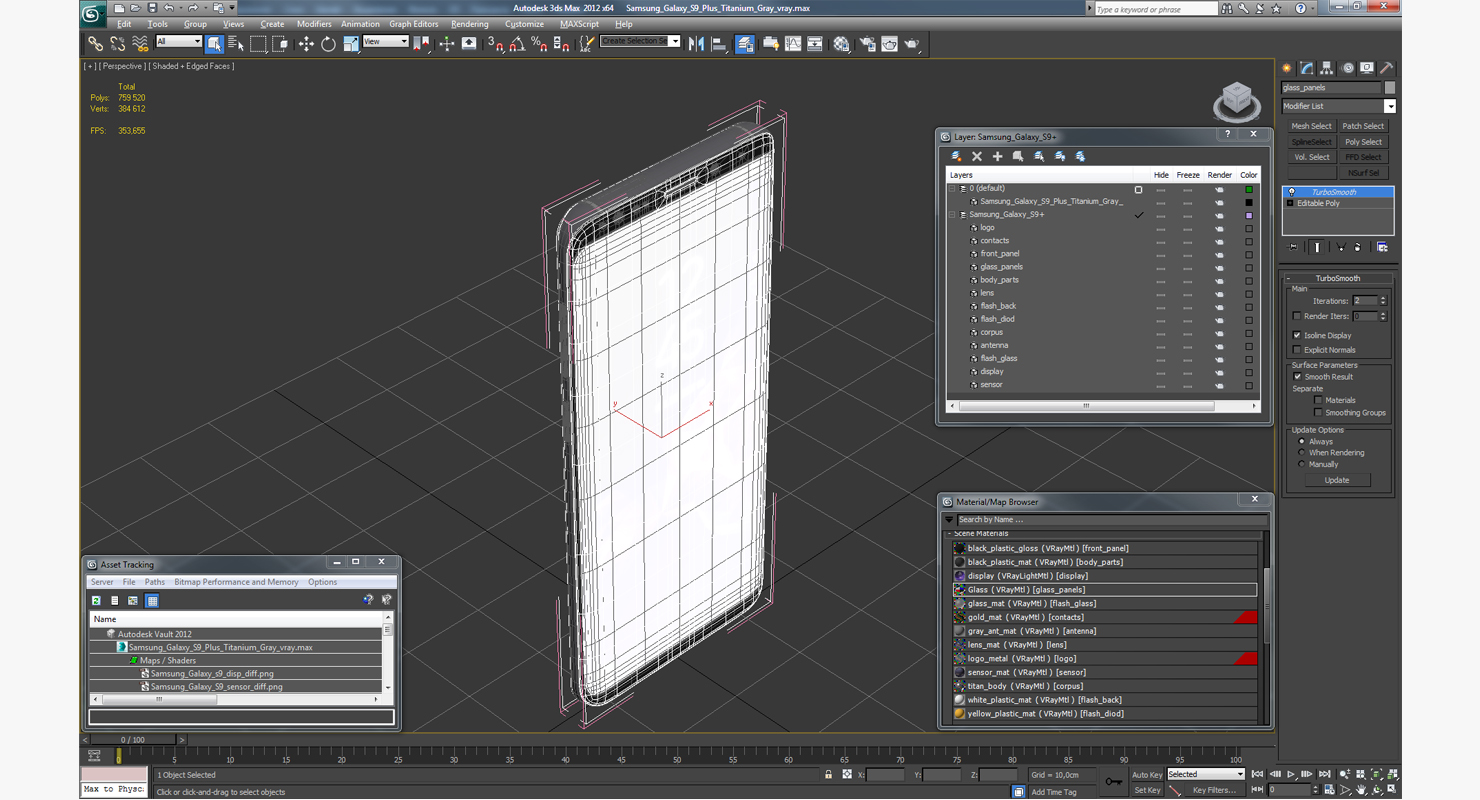The image size is (1480, 800).
Task: Click Pin Stack icon below modifier stack
Action: point(1293,247)
